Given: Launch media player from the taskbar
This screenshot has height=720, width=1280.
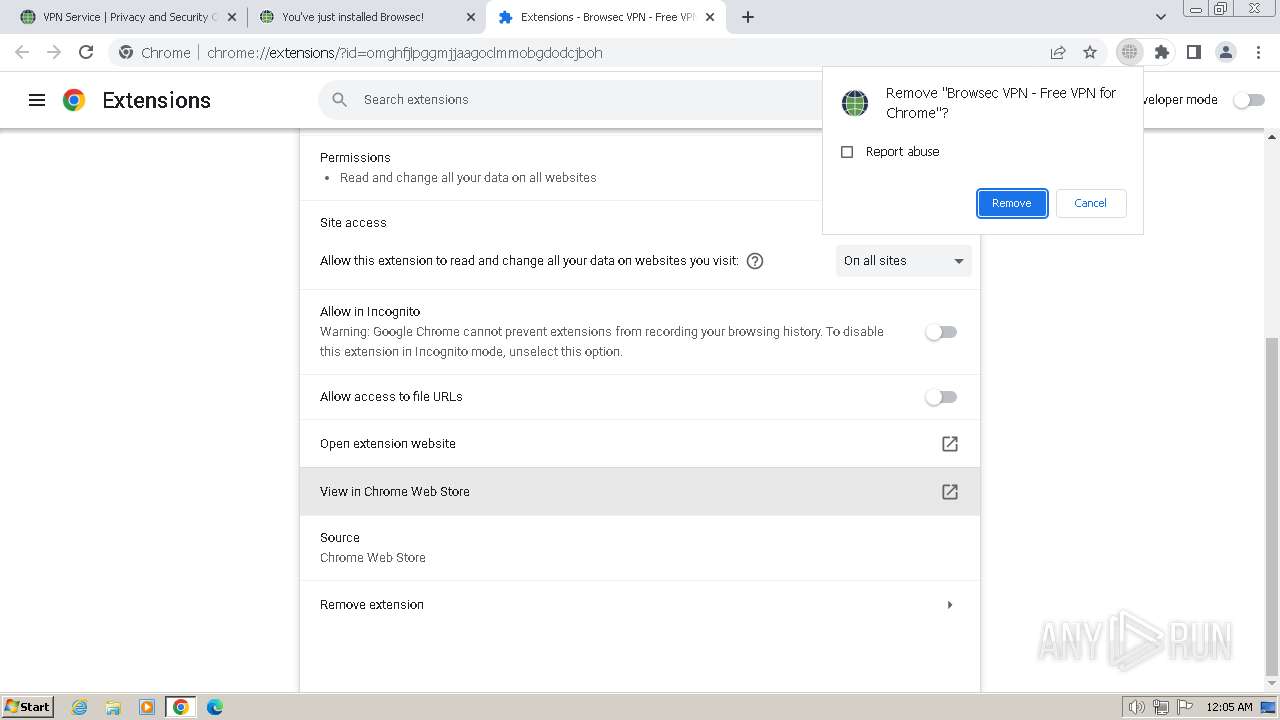Looking at the screenshot, I should click(147, 707).
